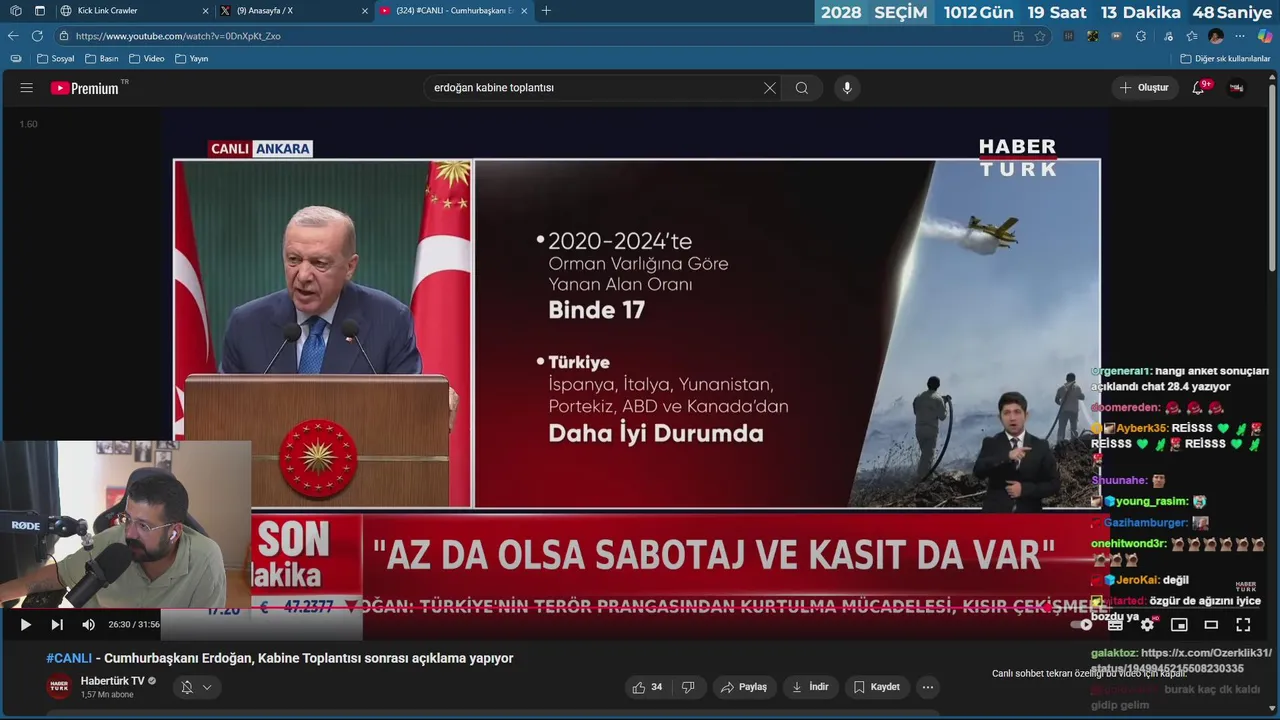Viewport: 1280px width, 720px height.
Task: Open the browser profile avatar
Action: point(1216,36)
